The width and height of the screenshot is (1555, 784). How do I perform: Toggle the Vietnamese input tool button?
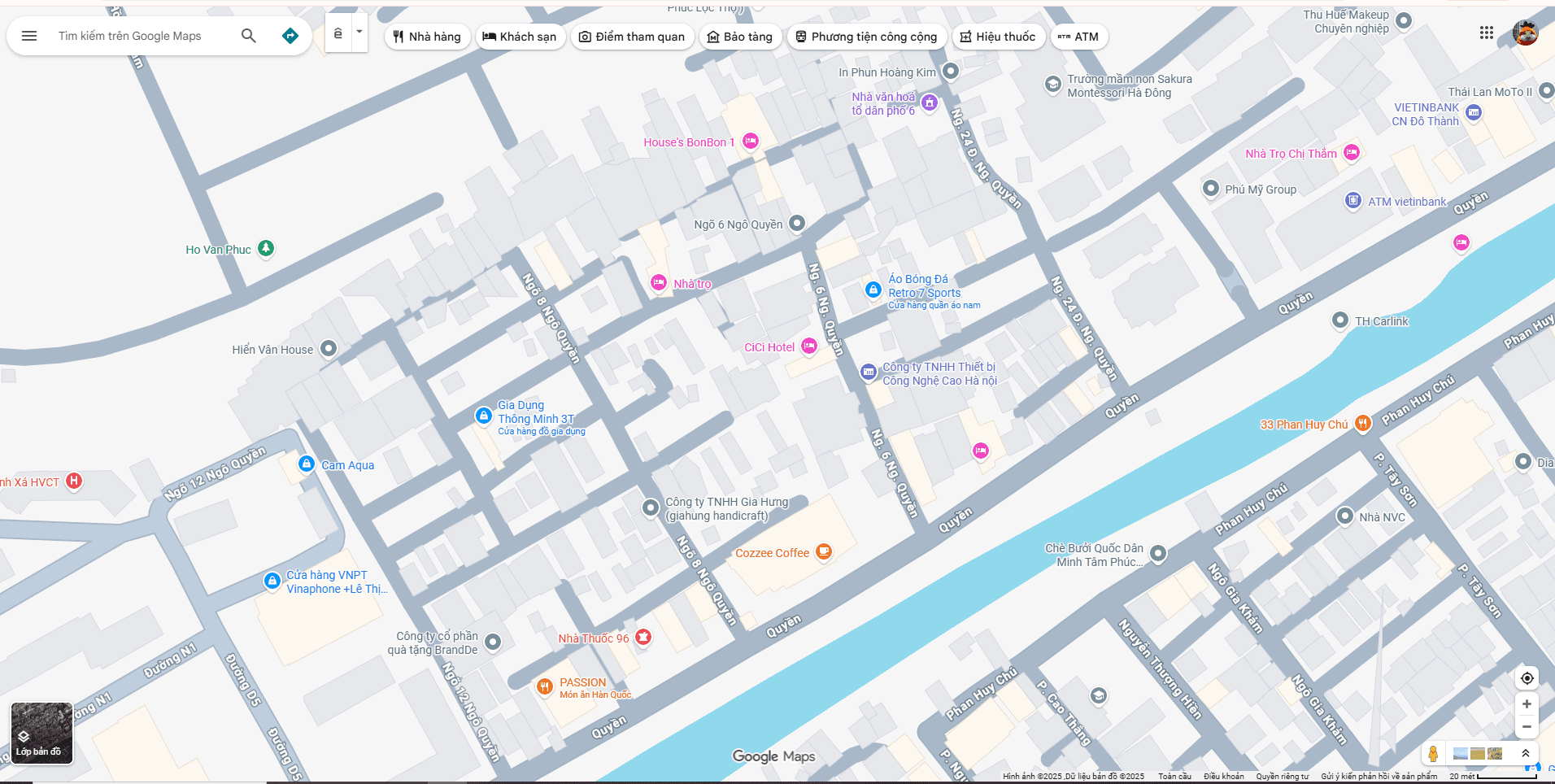tap(338, 33)
